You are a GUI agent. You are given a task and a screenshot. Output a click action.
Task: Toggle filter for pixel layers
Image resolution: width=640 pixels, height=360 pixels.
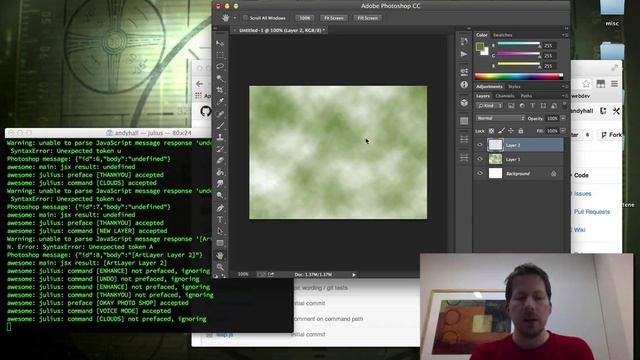[511, 106]
